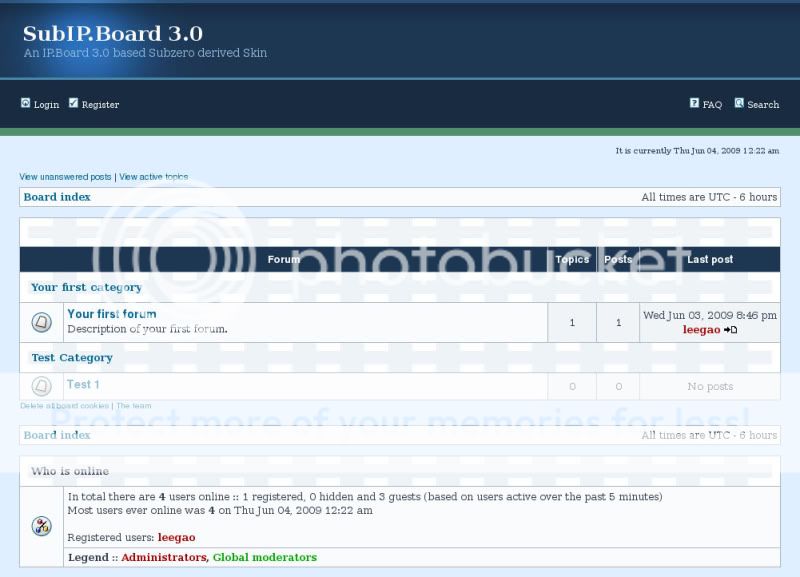The width and height of the screenshot is (800, 577).
Task: Select Global moderators legend link
Action: pos(264,557)
